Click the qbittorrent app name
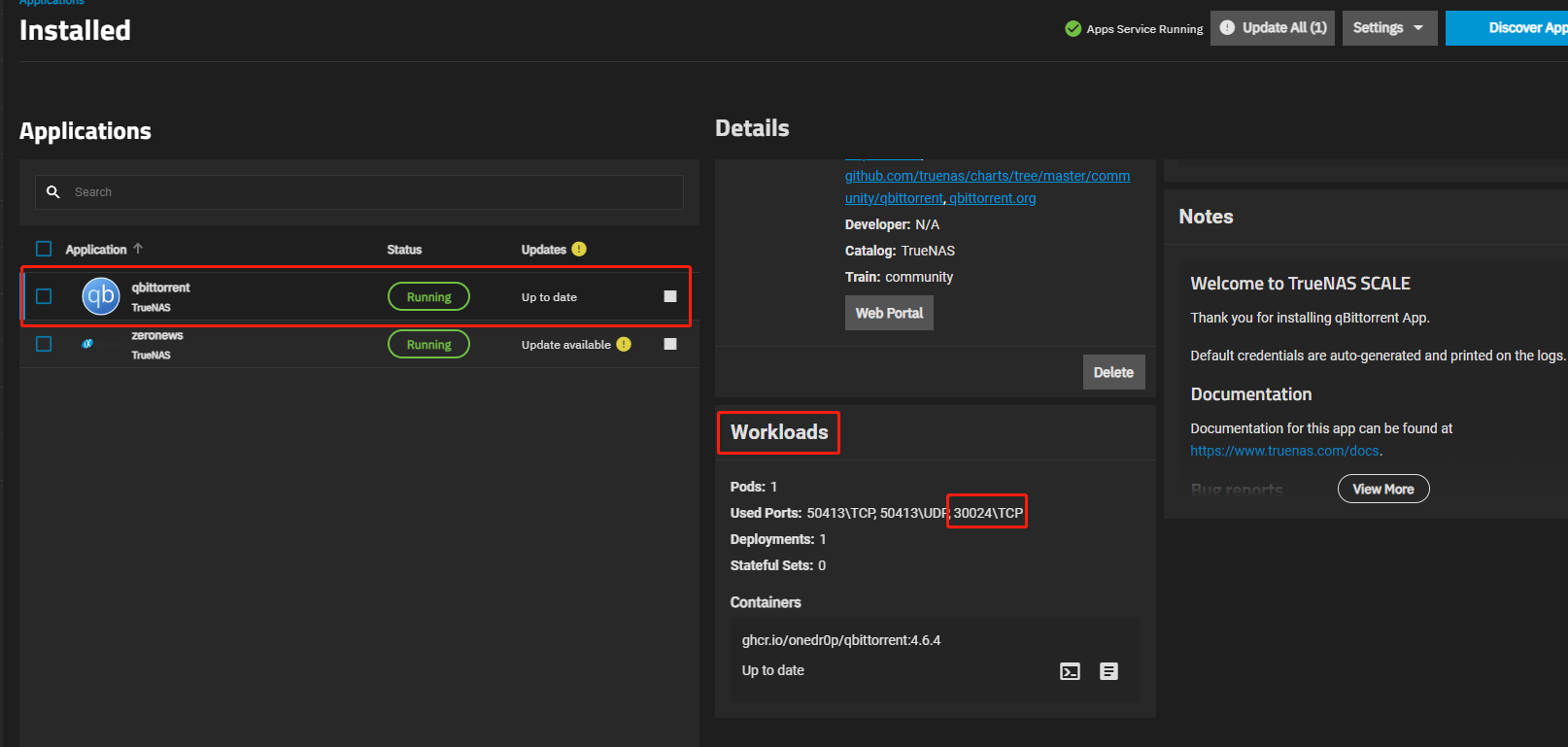The width and height of the screenshot is (1568, 747). [x=160, y=288]
